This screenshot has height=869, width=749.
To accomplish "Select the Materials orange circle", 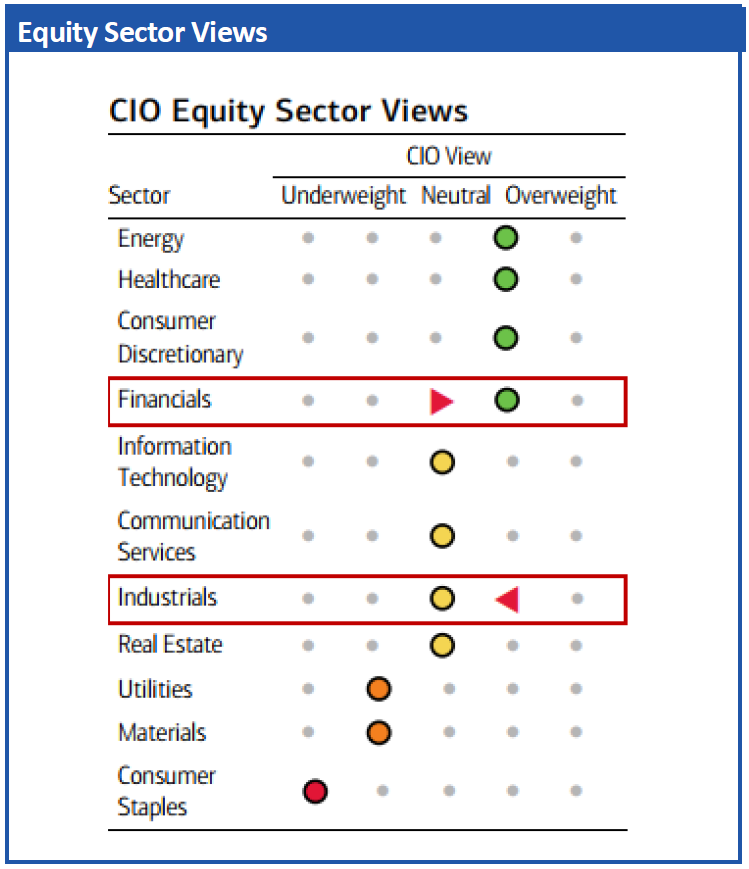I will tap(378, 733).
